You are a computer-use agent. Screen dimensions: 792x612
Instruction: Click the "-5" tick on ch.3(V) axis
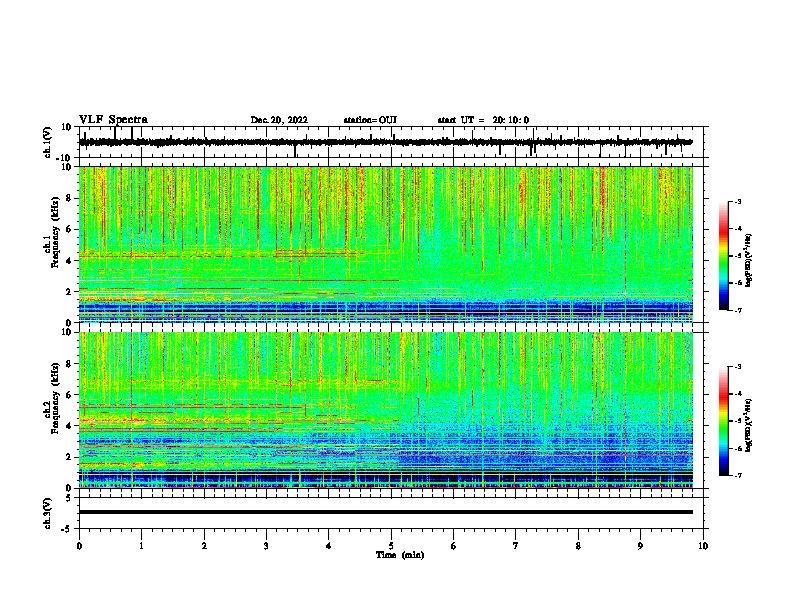click(67, 529)
